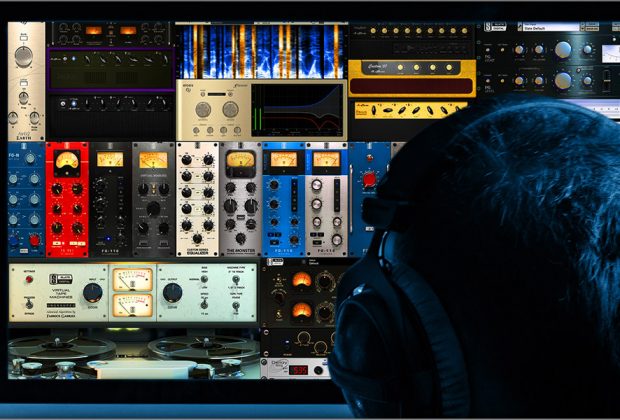Click the Input knob on Virtual Tape Machines

tap(92, 293)
